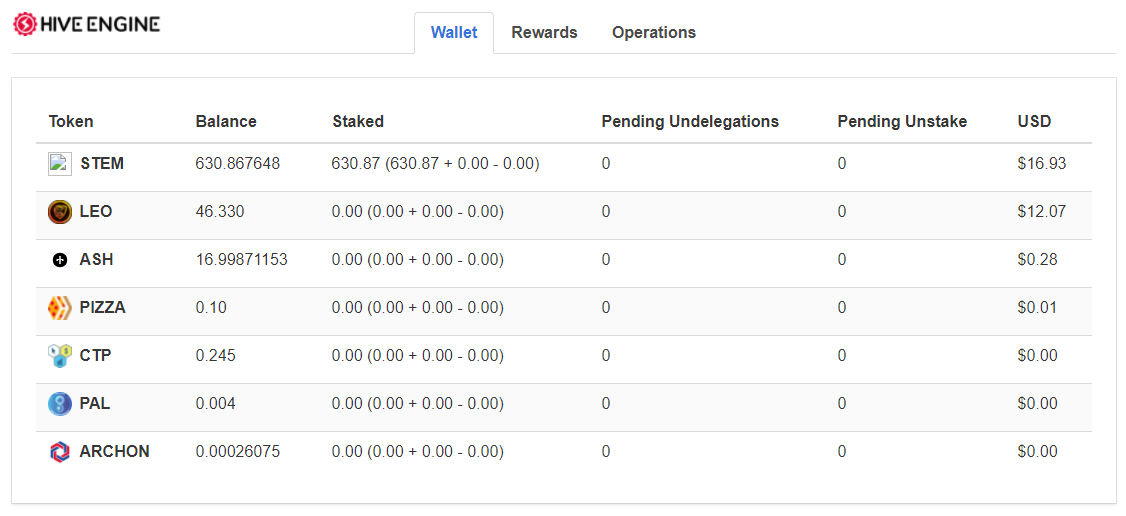Click the PAL token blue icon

click(x=60, y=403)
